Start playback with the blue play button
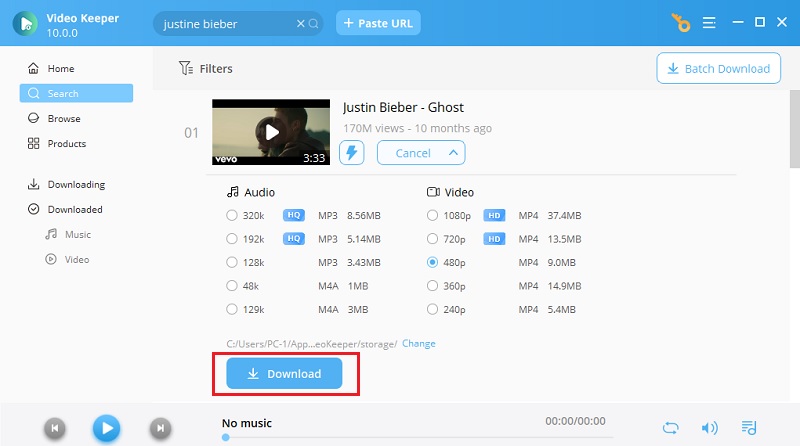Viewport: 800px width, 446px height. [106, 428]
